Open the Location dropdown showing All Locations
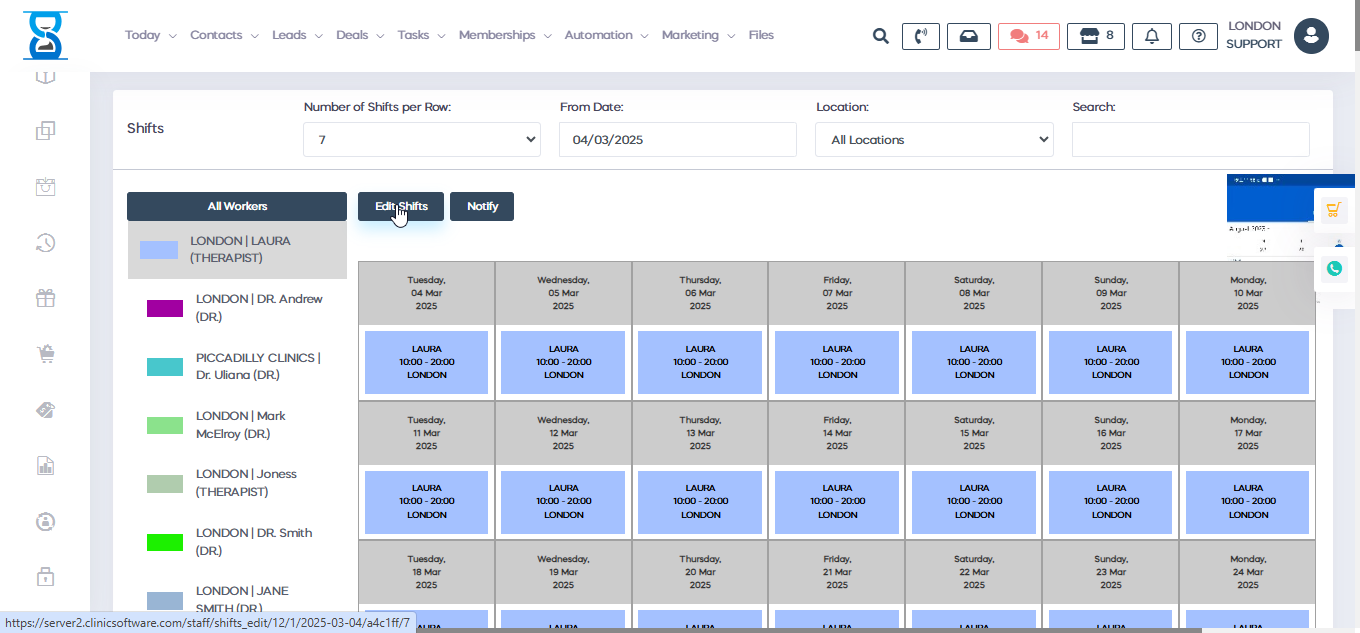 tap(934, 140)
